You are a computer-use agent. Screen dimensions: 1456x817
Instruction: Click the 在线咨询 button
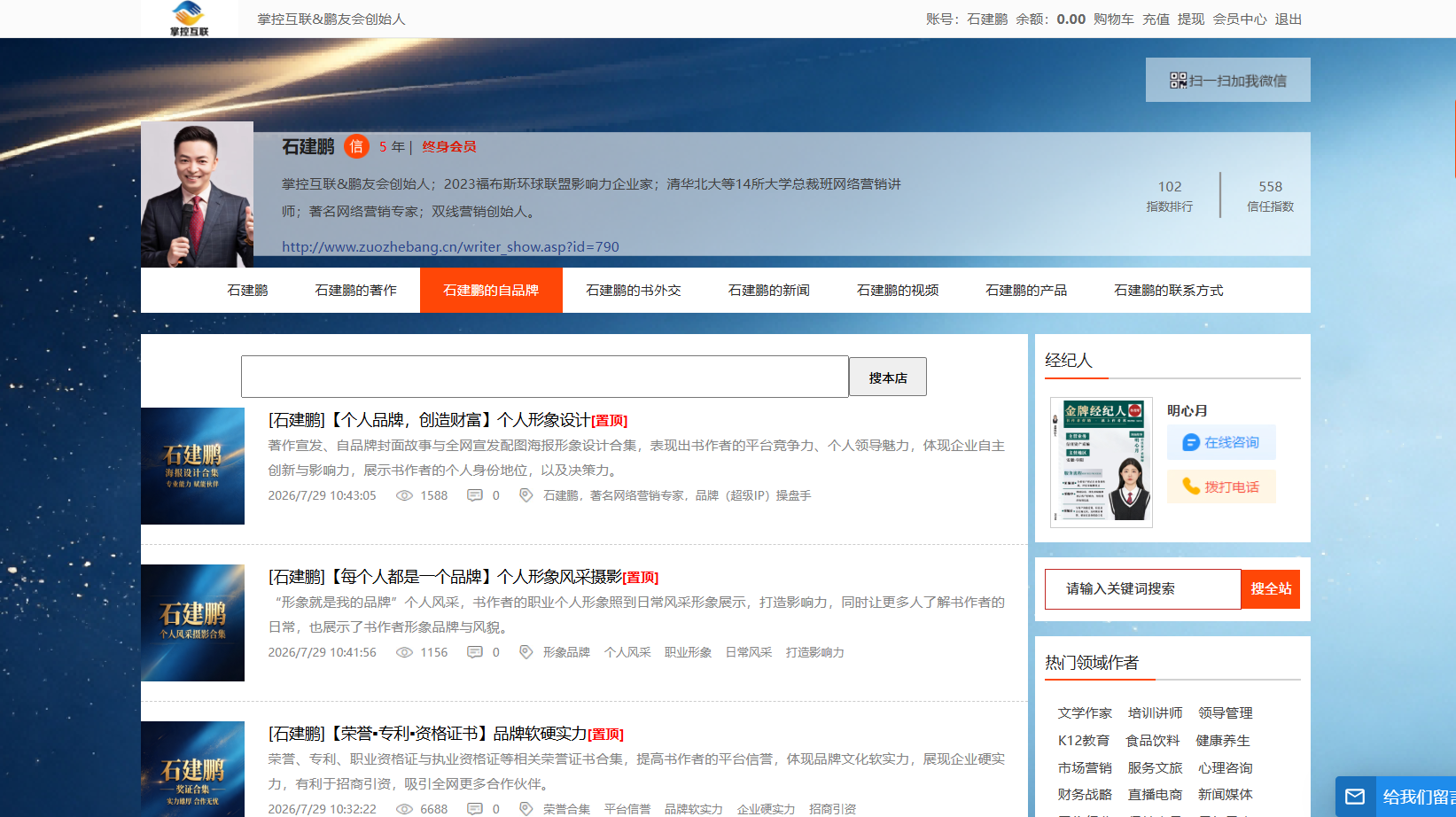(x=1221, y=442)
